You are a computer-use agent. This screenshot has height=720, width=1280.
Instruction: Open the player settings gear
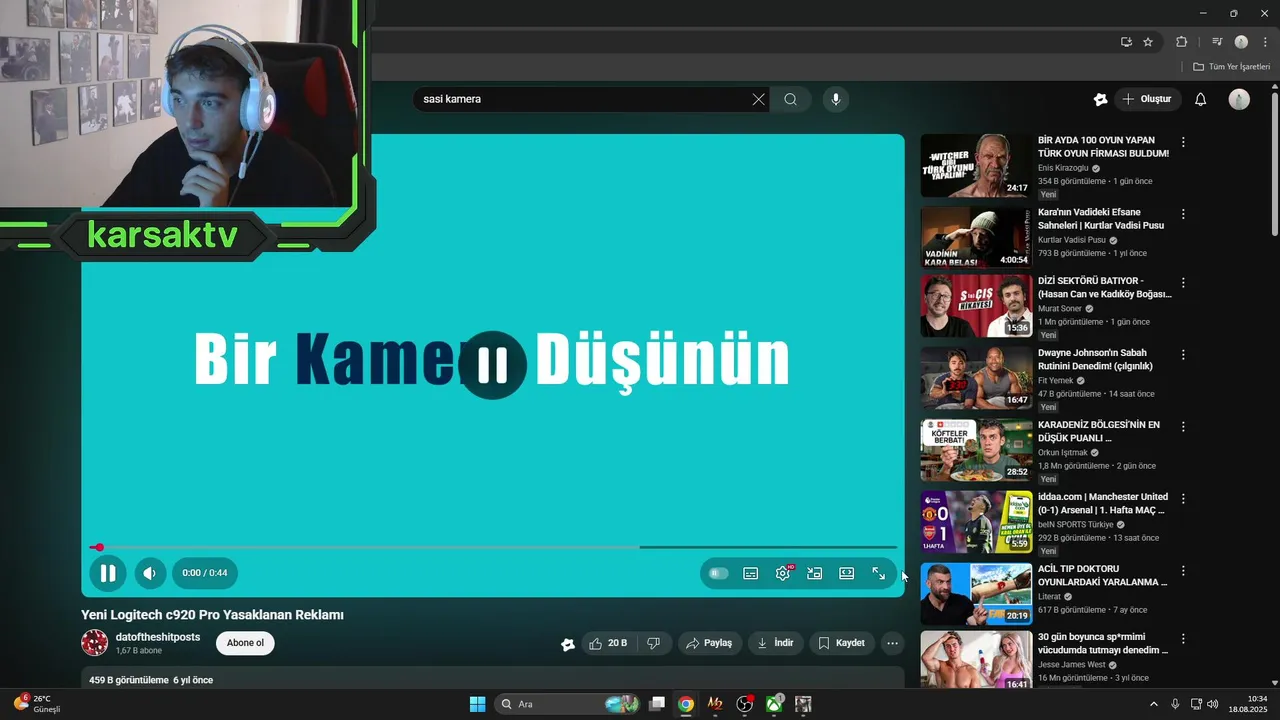[783, 573]
